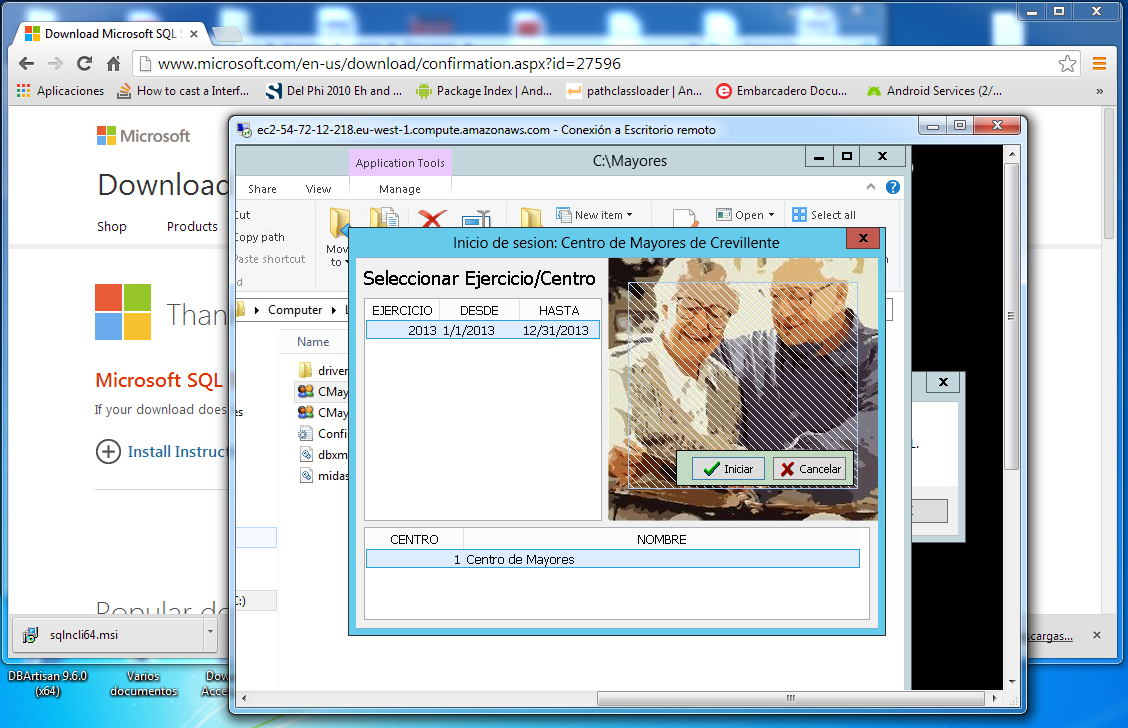
Task: Click the Chrome address bar URL
Action: pos(390,64)
